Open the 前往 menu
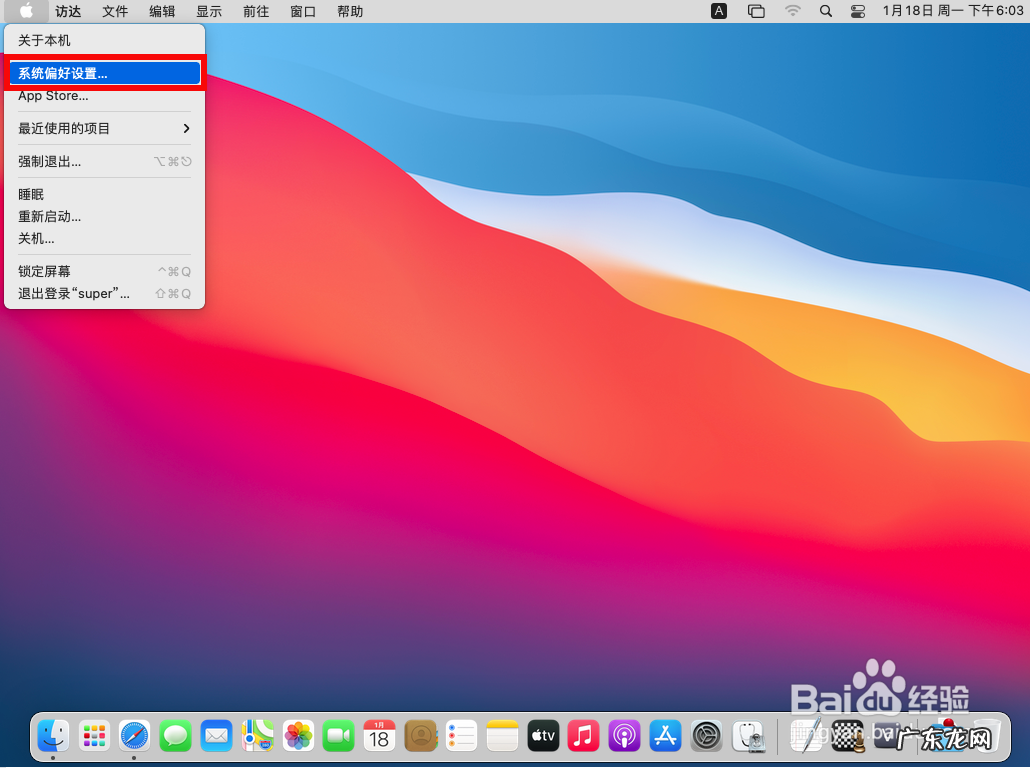1030x768 pixels. click(256, 11)
